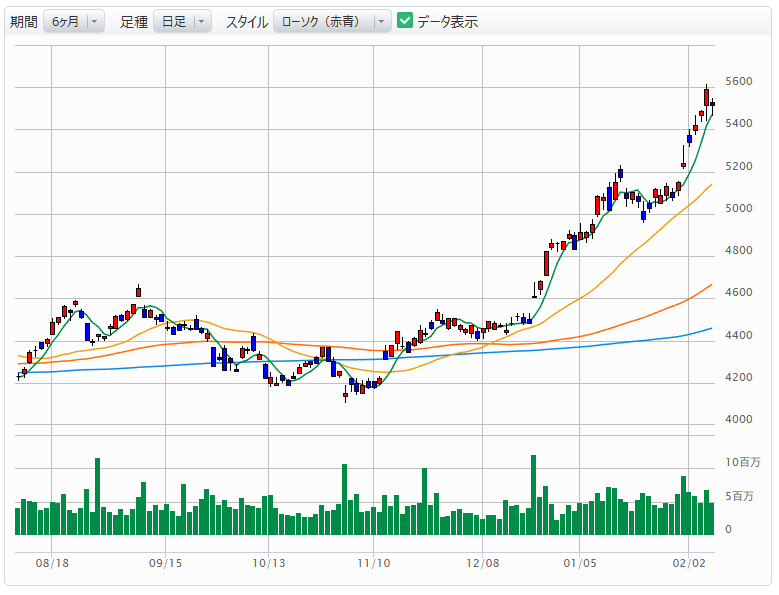Open the 足種 日足 dropdown
Screen dimensions: 779x595
click(x=181, y=21)
